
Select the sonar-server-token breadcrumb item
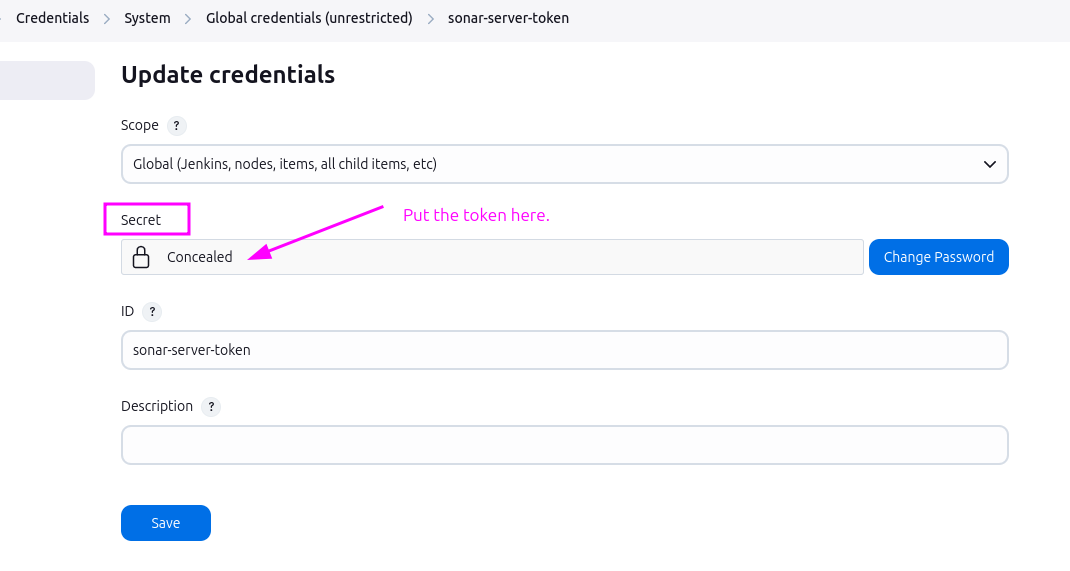tap(508, 18)
